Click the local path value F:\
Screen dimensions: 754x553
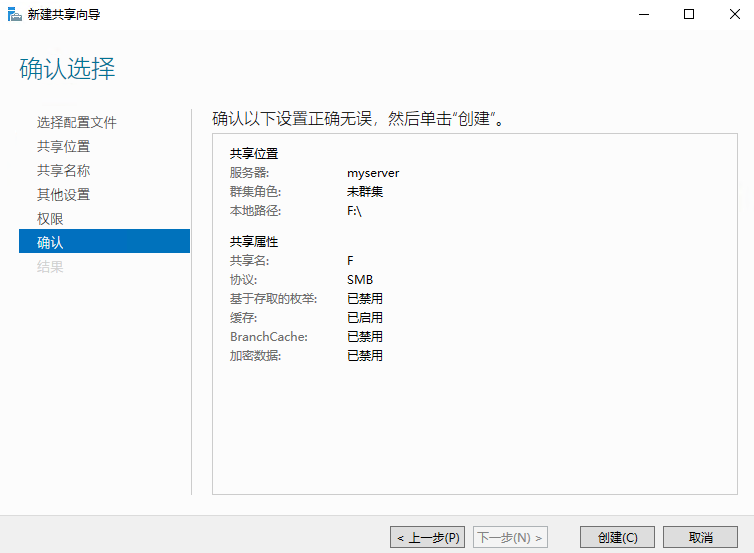pos(354,211)
